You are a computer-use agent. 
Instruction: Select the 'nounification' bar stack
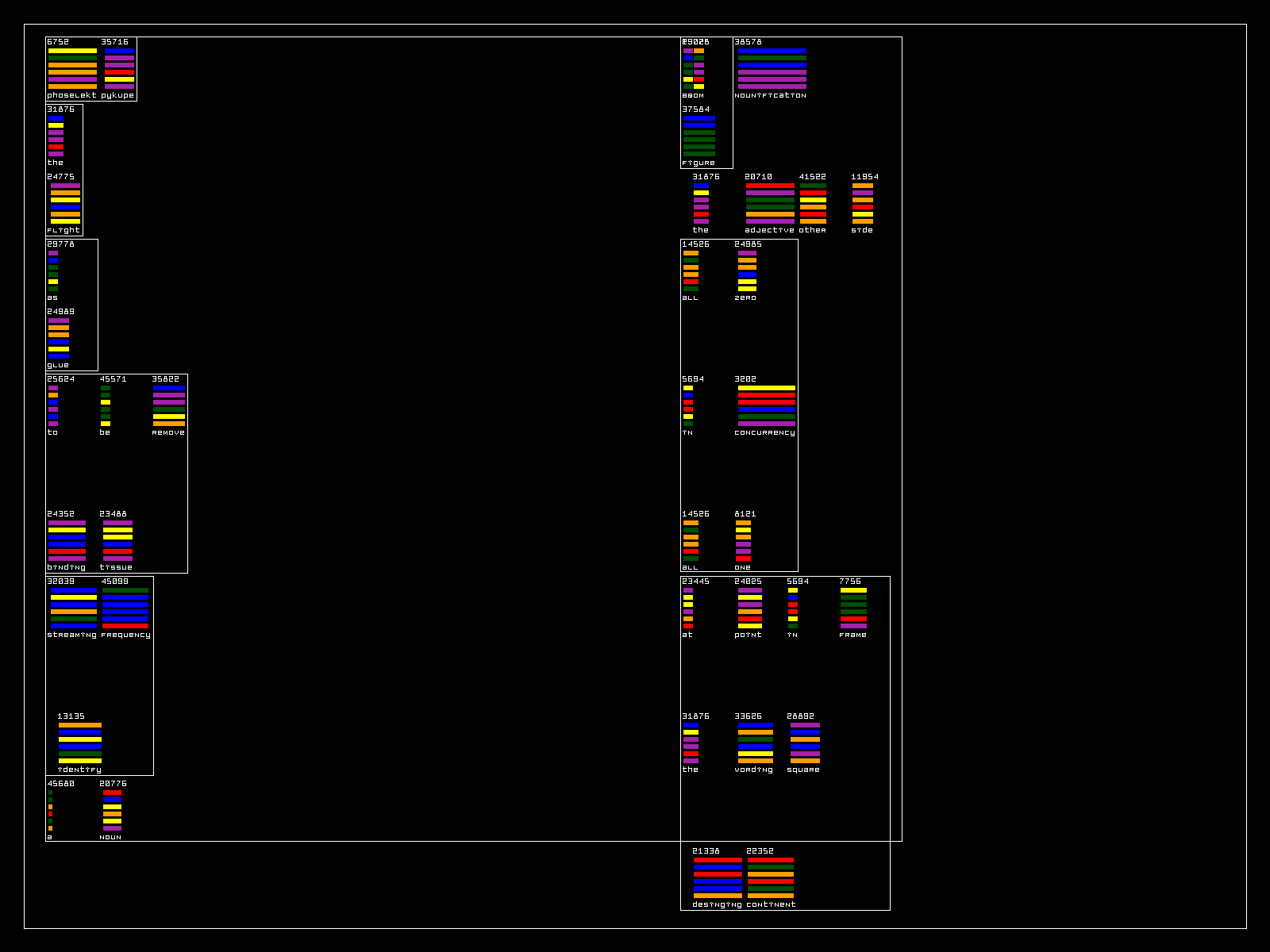tap(772, 68)
